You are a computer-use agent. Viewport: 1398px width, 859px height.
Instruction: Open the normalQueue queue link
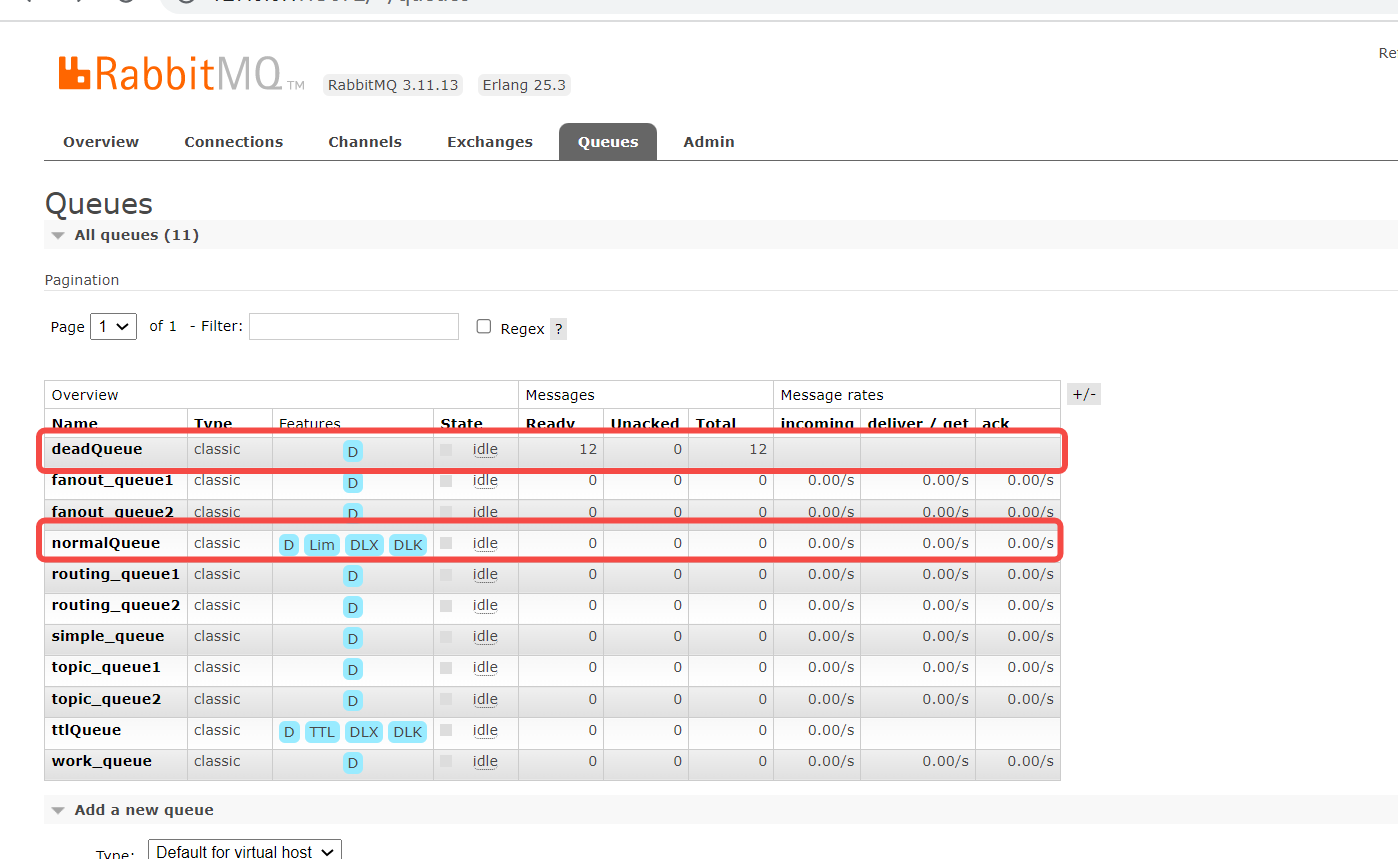(x=106, y=543)
